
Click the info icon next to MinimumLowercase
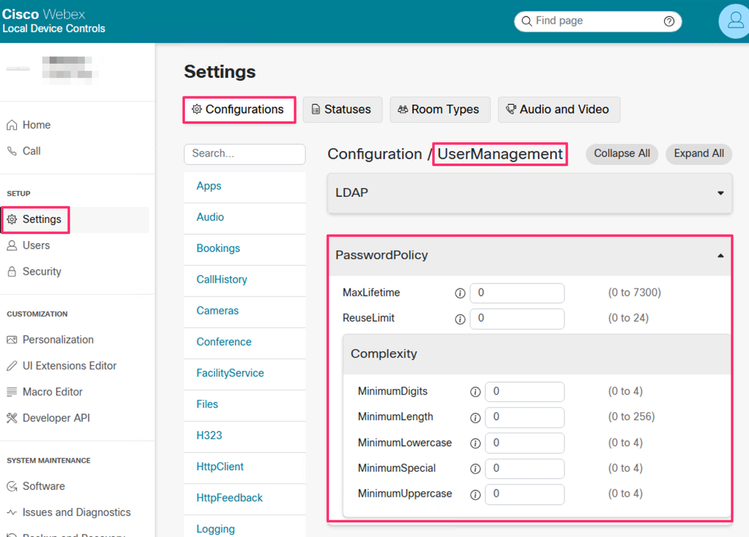point(475,443)
